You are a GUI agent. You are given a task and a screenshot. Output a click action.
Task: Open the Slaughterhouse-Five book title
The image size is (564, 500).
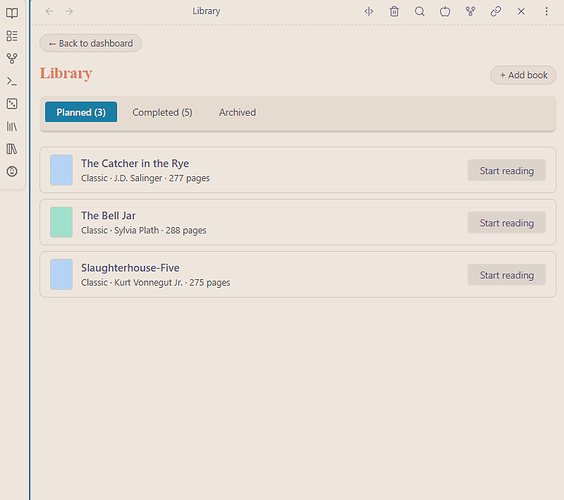click(x=130, y=268)
